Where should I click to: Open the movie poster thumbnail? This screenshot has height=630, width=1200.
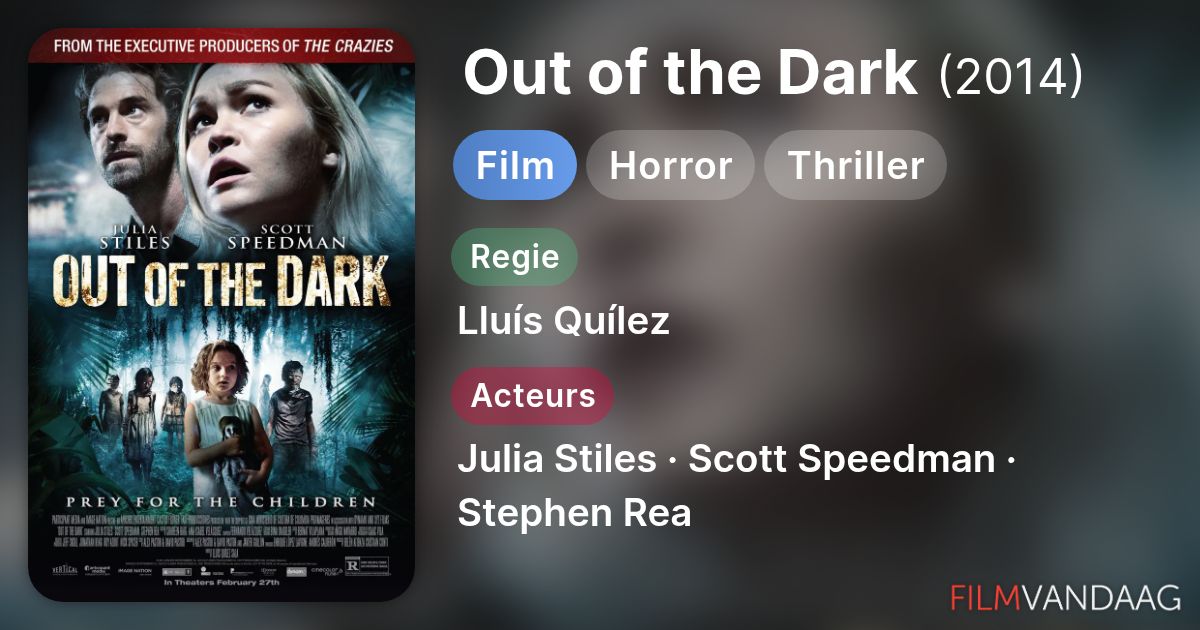click(x=221, y=315)
